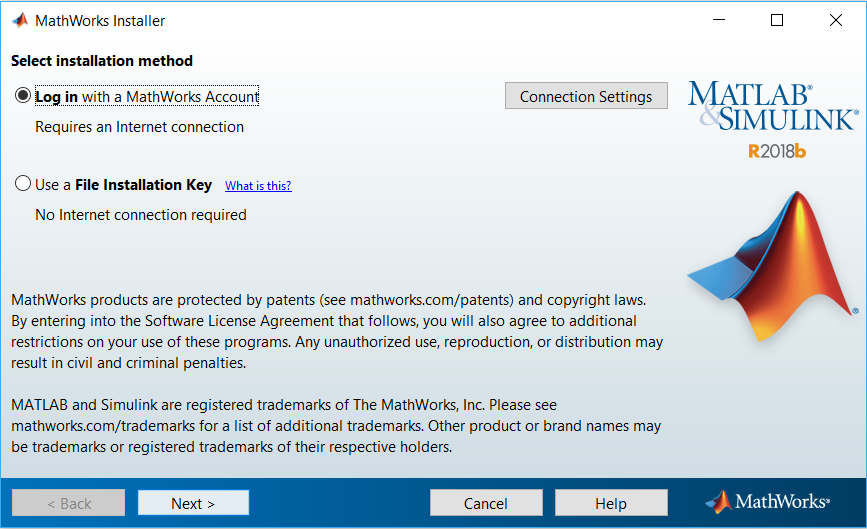Click the greyed-out < Back button
867x529 pixels.
tap(69, 503)
